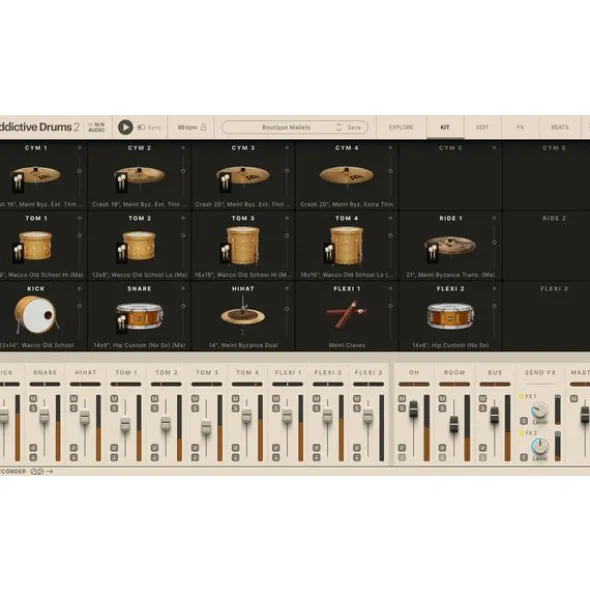Solo the TOM 1 mixer channel
590x591 pixels.
[114, 408]
